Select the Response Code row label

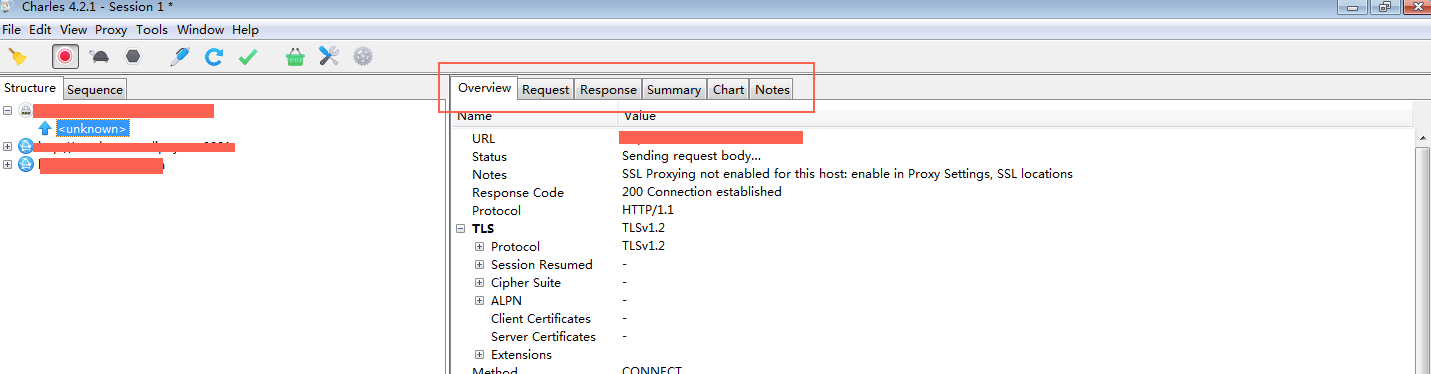tap(518, 193)
